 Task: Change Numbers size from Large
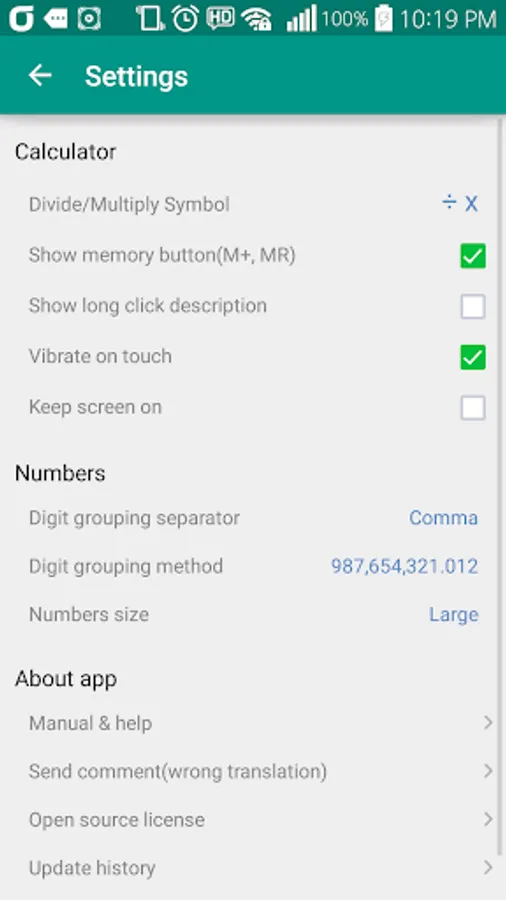[454, 615]
